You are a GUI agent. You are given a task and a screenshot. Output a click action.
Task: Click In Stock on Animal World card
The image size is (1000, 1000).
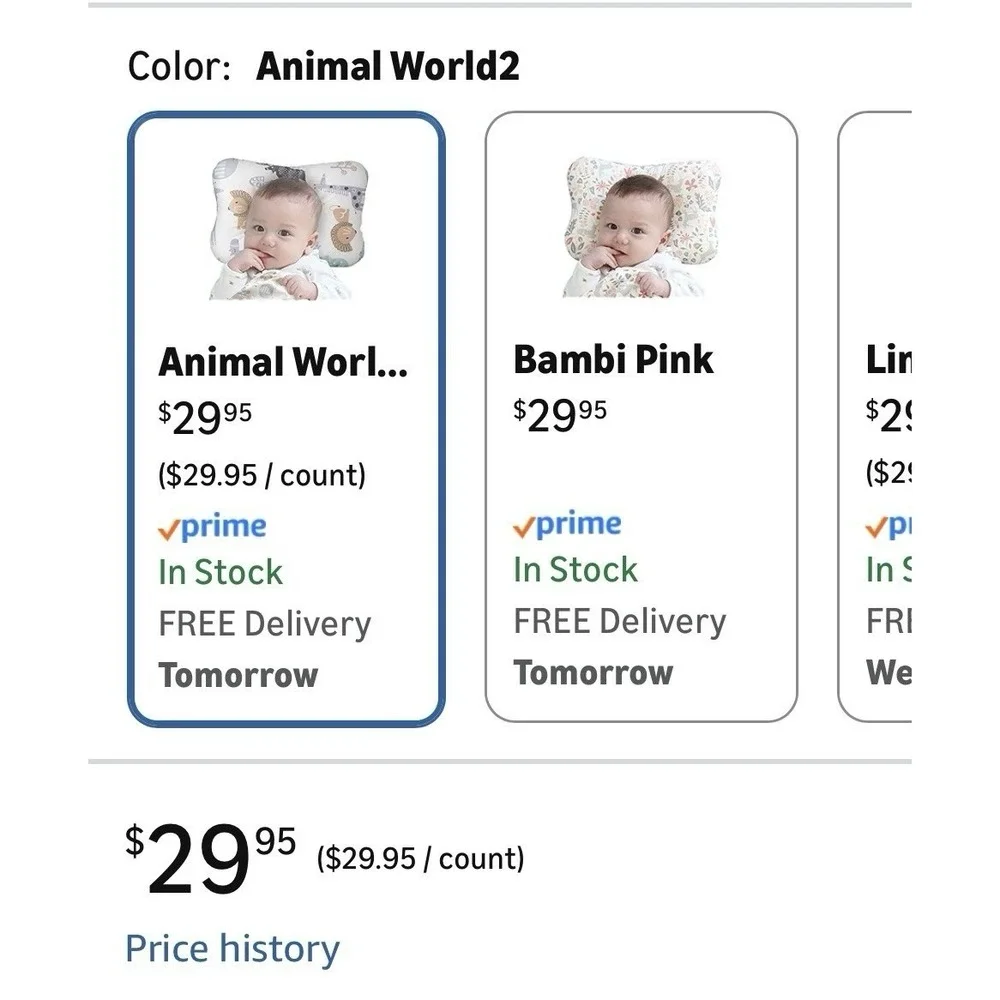click(x=220, y=572)
